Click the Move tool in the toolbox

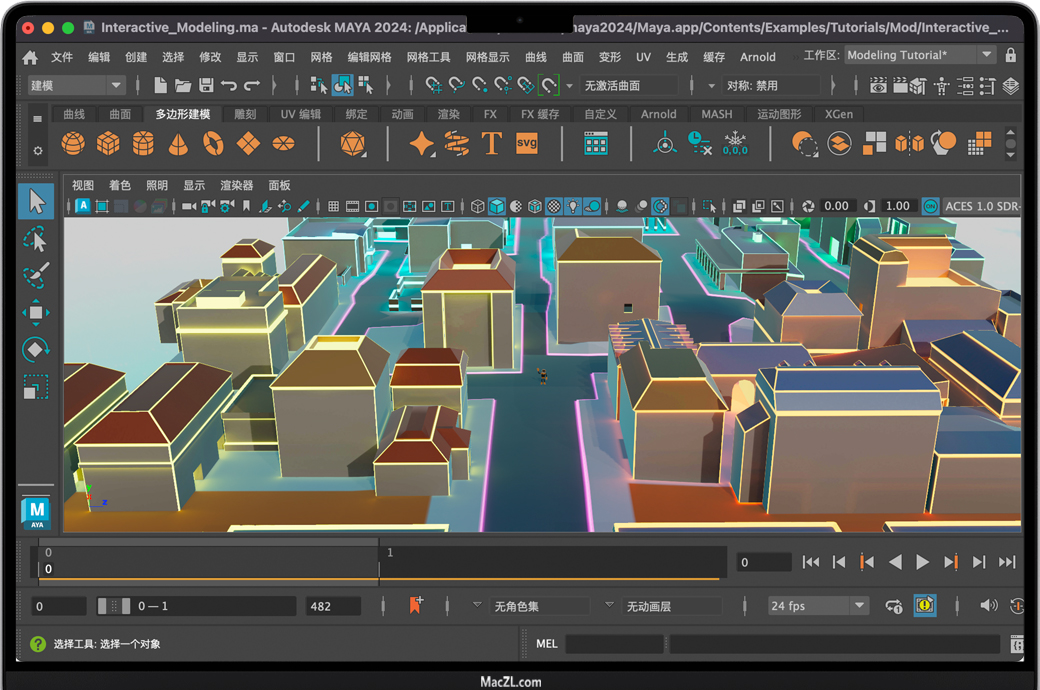36,313
